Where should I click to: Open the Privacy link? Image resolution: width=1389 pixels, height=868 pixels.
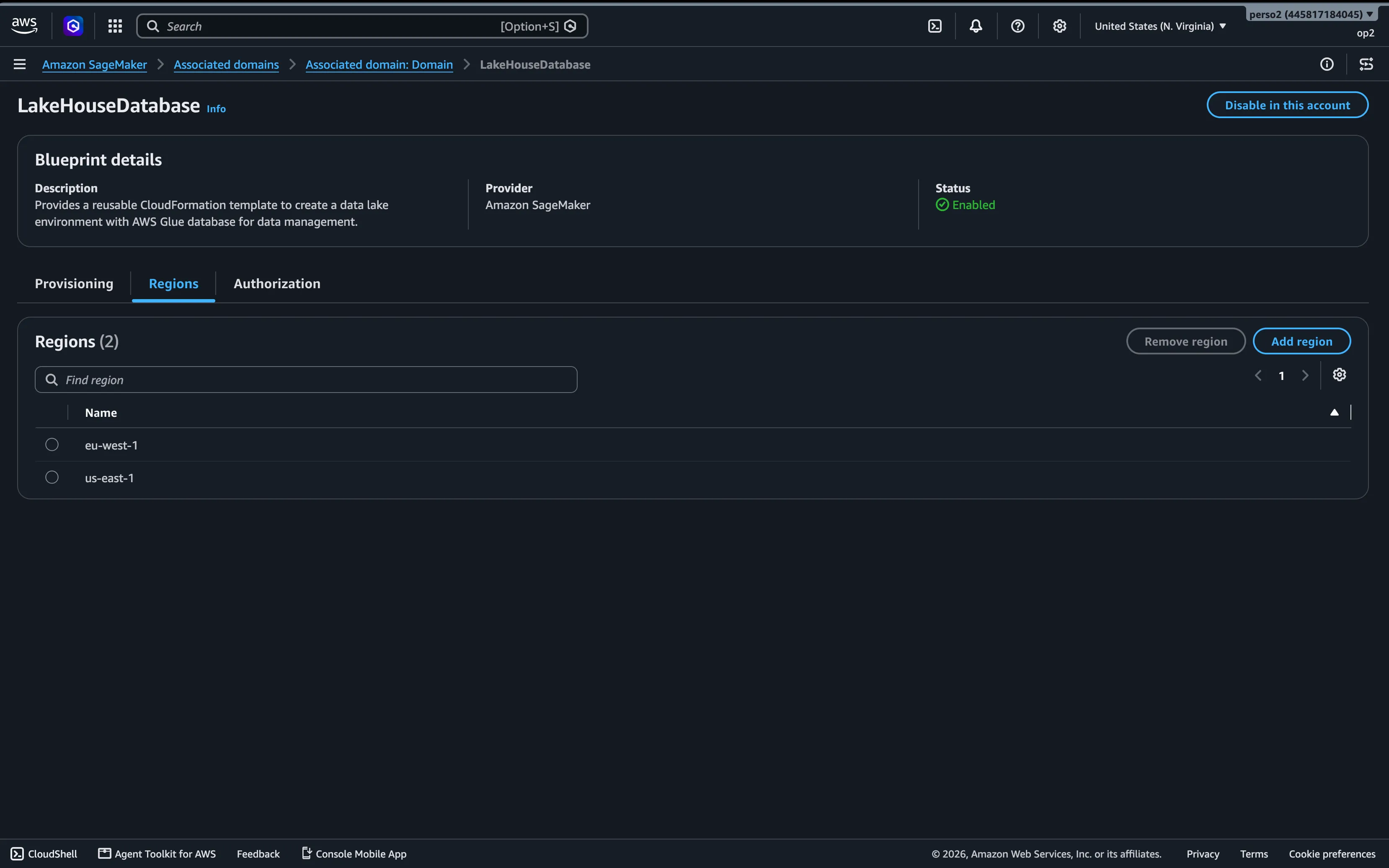pos(1203,854)
